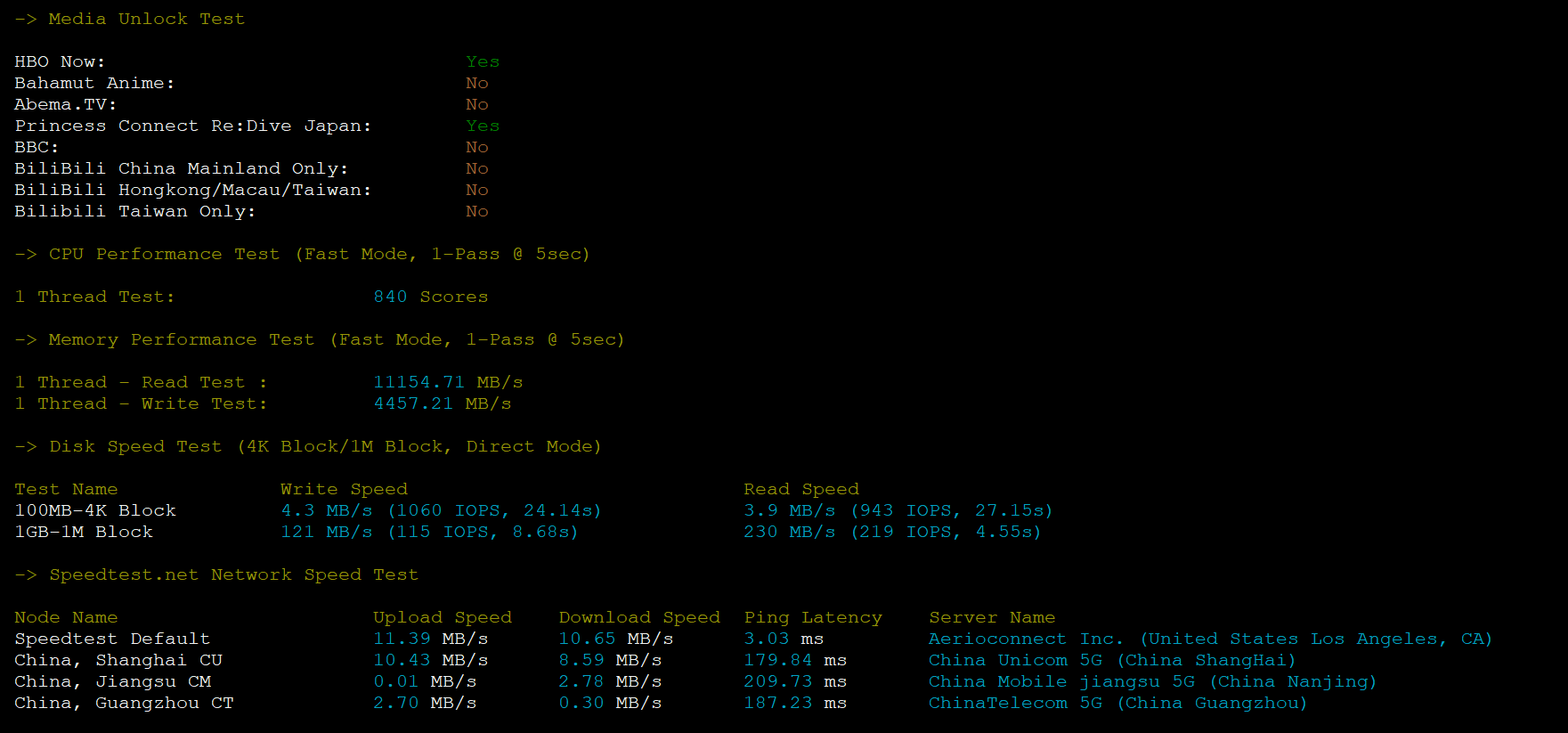Click the 'Yes' result for Princess Connect
Viewport: 1568px width, 733px height.
pyautogui.click(x=483, y=126)
